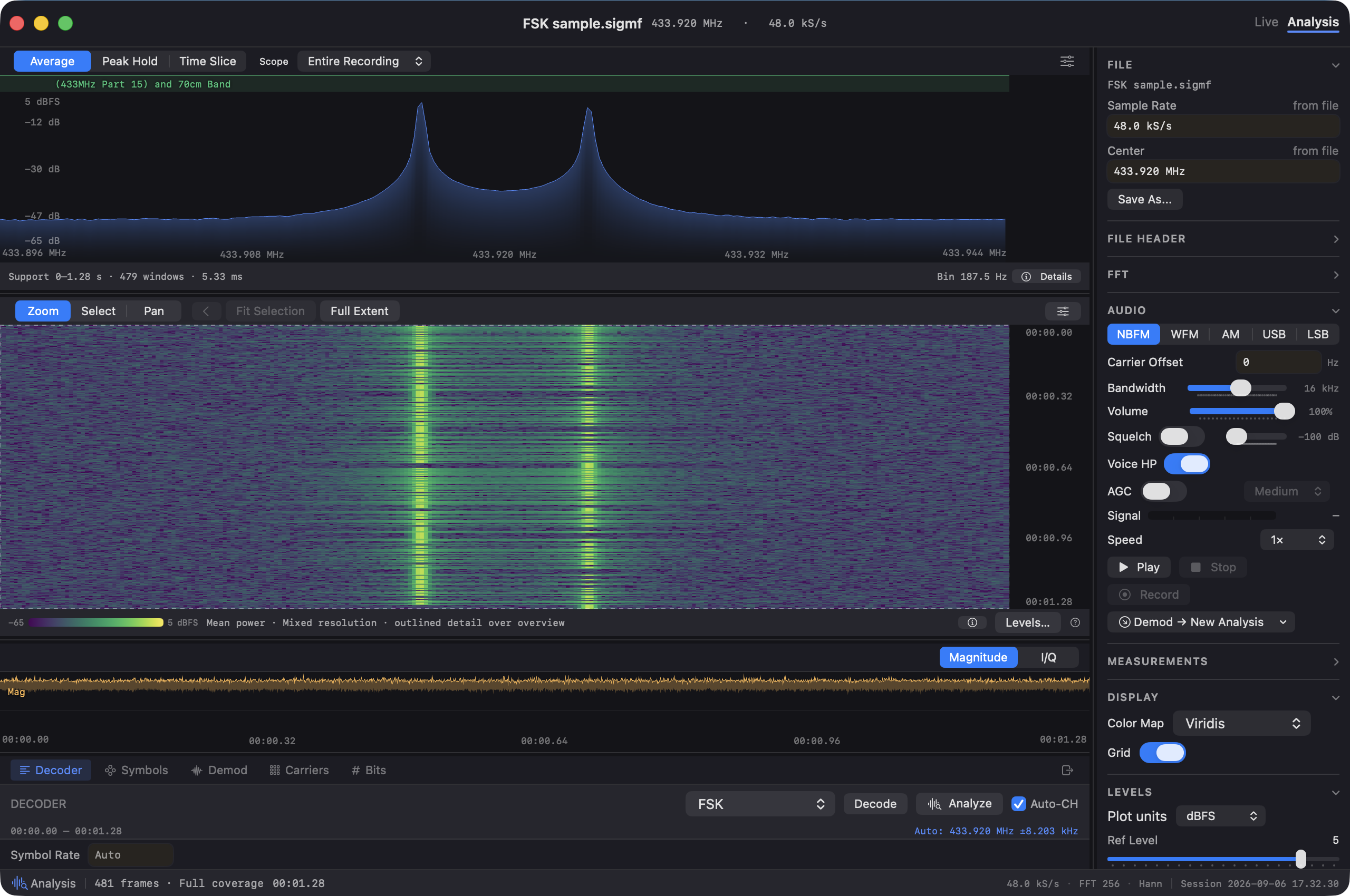Image resolution: width=1350 pixels, height=896 pixels.
Task: Select AM demodulation mode
Action: click(1230, 334)
